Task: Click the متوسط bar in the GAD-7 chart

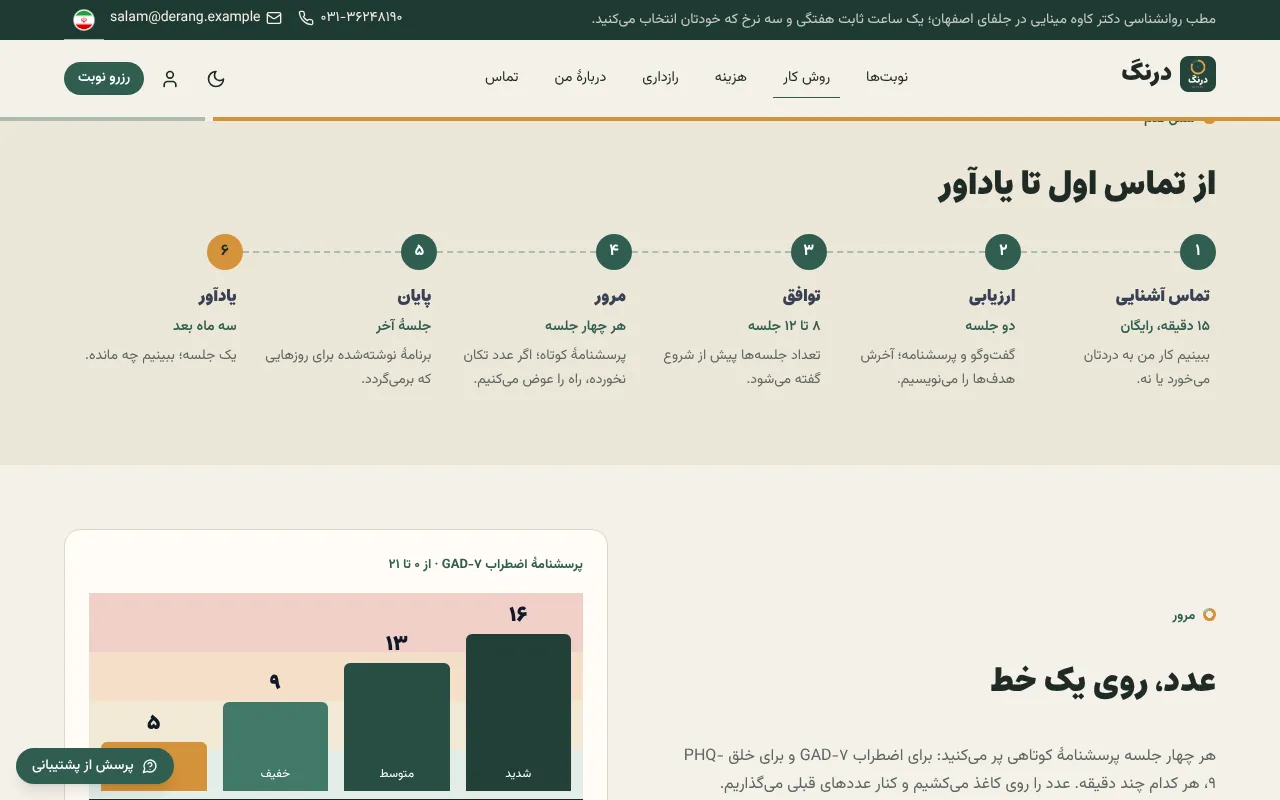Action: point(397,727)
